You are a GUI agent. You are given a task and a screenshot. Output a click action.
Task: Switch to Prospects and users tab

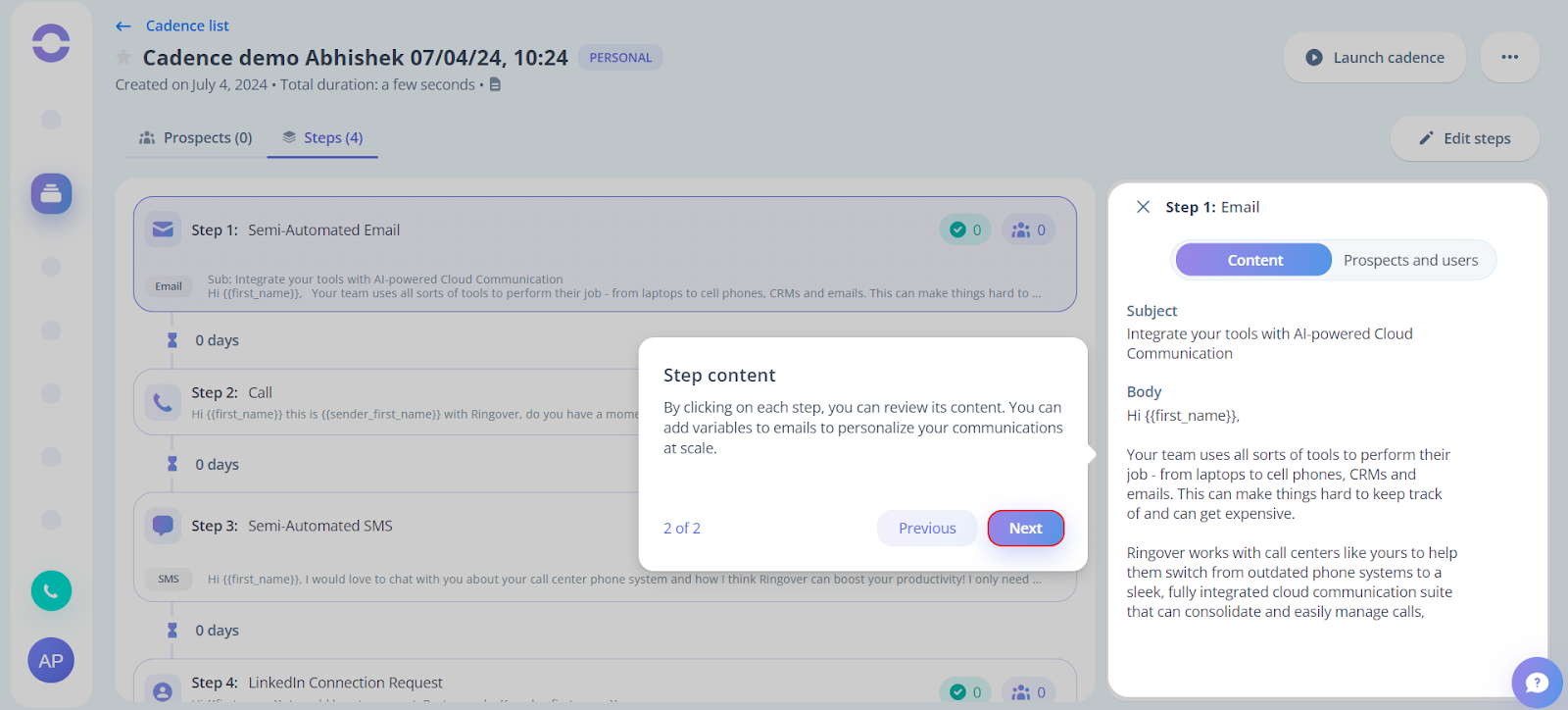coord(1410,260)
